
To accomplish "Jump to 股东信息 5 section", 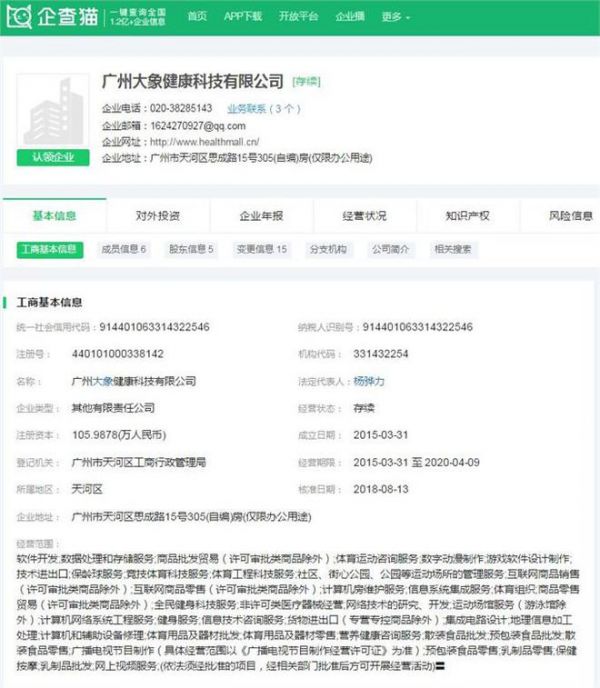I will coord(191,249).
